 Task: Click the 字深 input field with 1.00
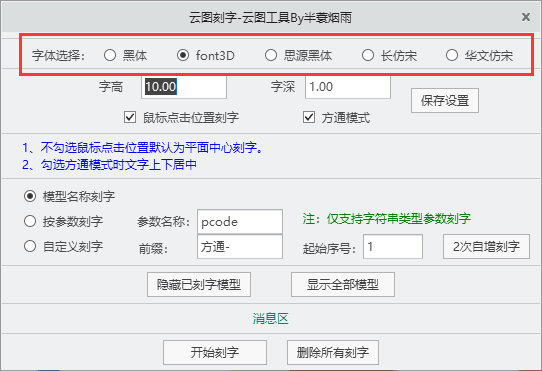click(x=348, y=86)
